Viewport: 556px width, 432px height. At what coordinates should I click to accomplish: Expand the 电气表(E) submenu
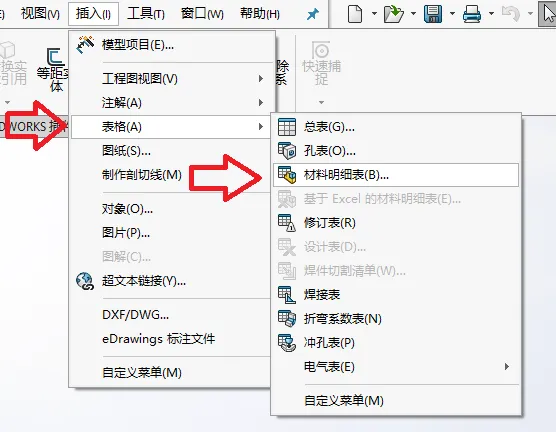pos(396,366)
